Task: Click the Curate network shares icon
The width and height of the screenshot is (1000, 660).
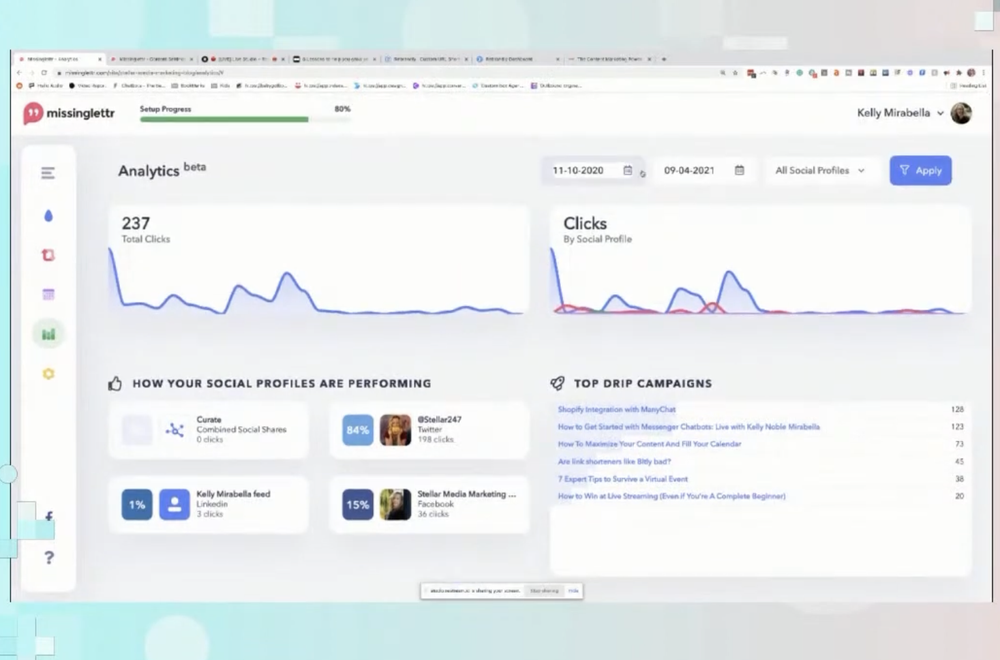Action: [174, 430]
